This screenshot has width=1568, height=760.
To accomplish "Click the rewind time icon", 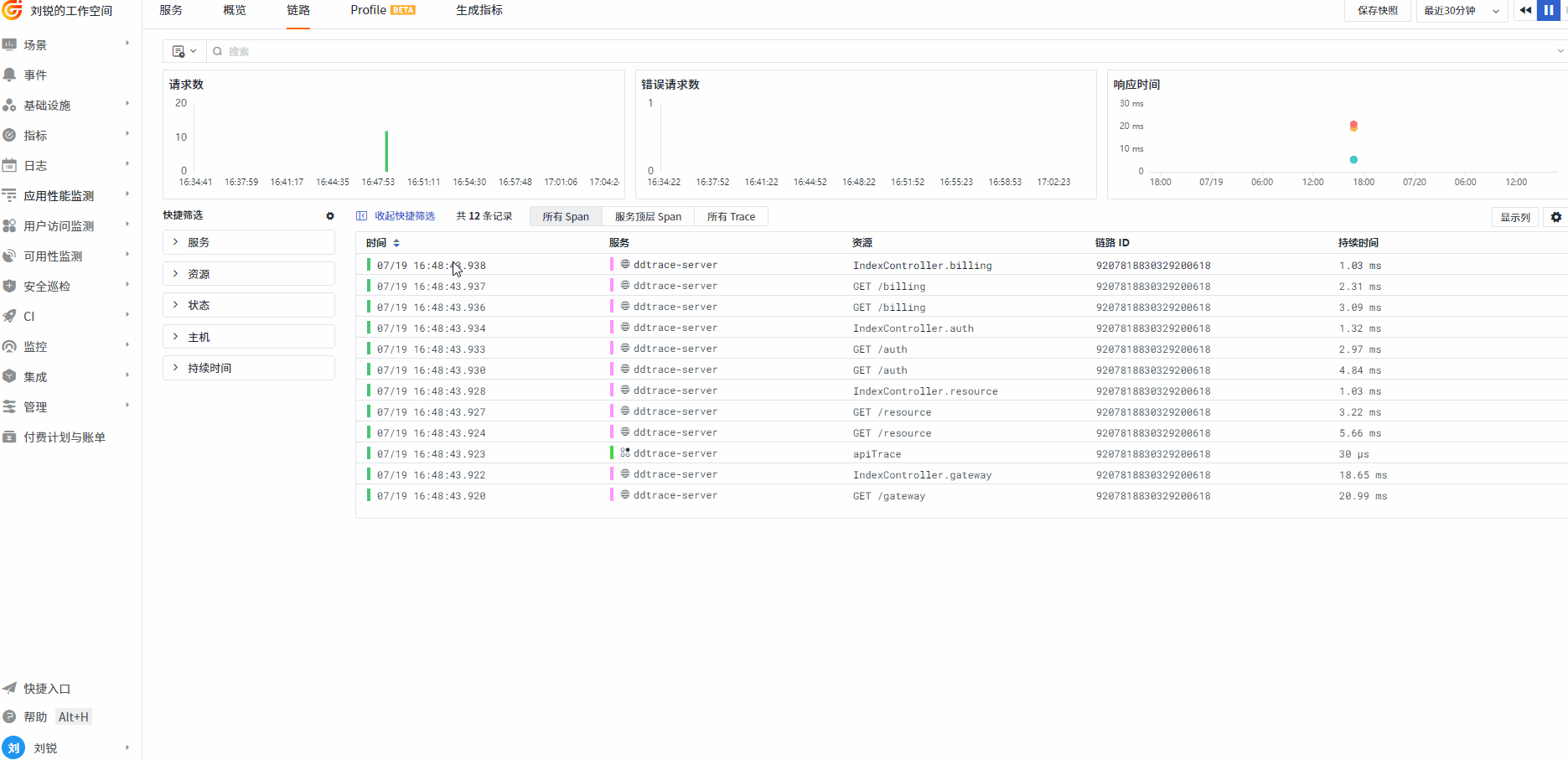I will point(1525,10).
